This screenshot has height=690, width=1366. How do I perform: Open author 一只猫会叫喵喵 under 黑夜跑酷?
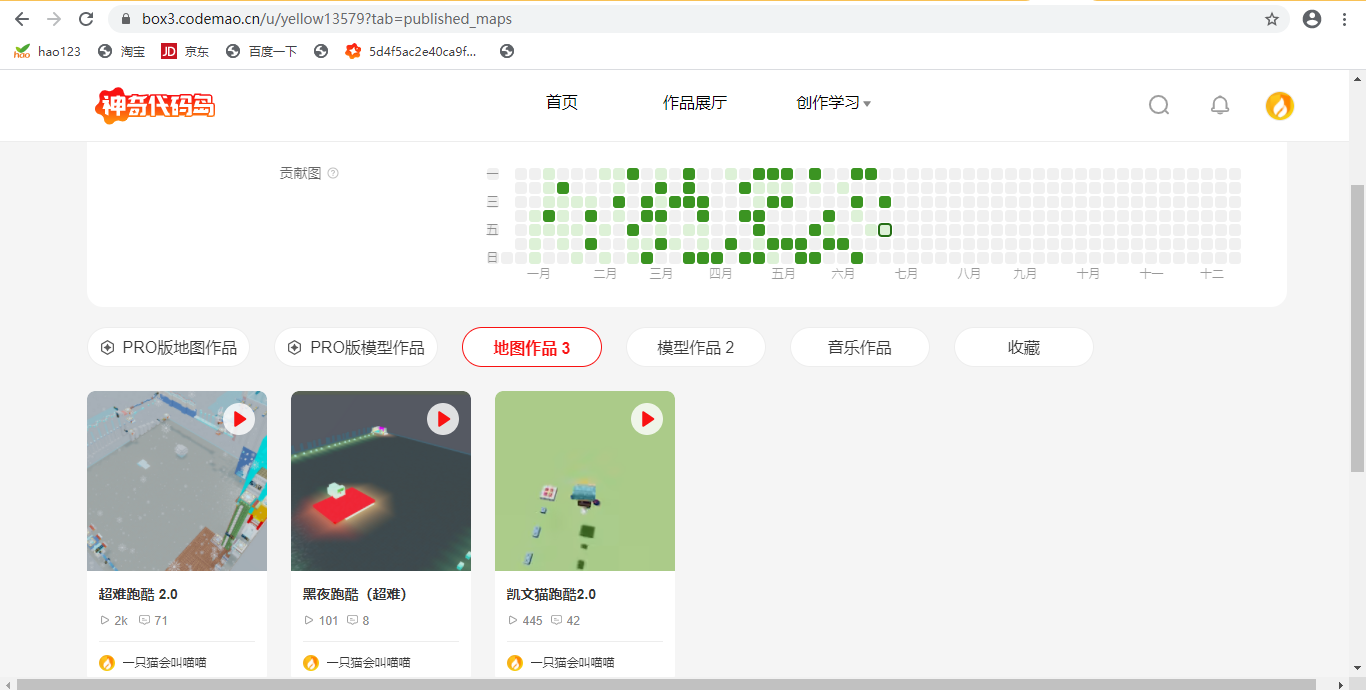click(x=357, y=662)
